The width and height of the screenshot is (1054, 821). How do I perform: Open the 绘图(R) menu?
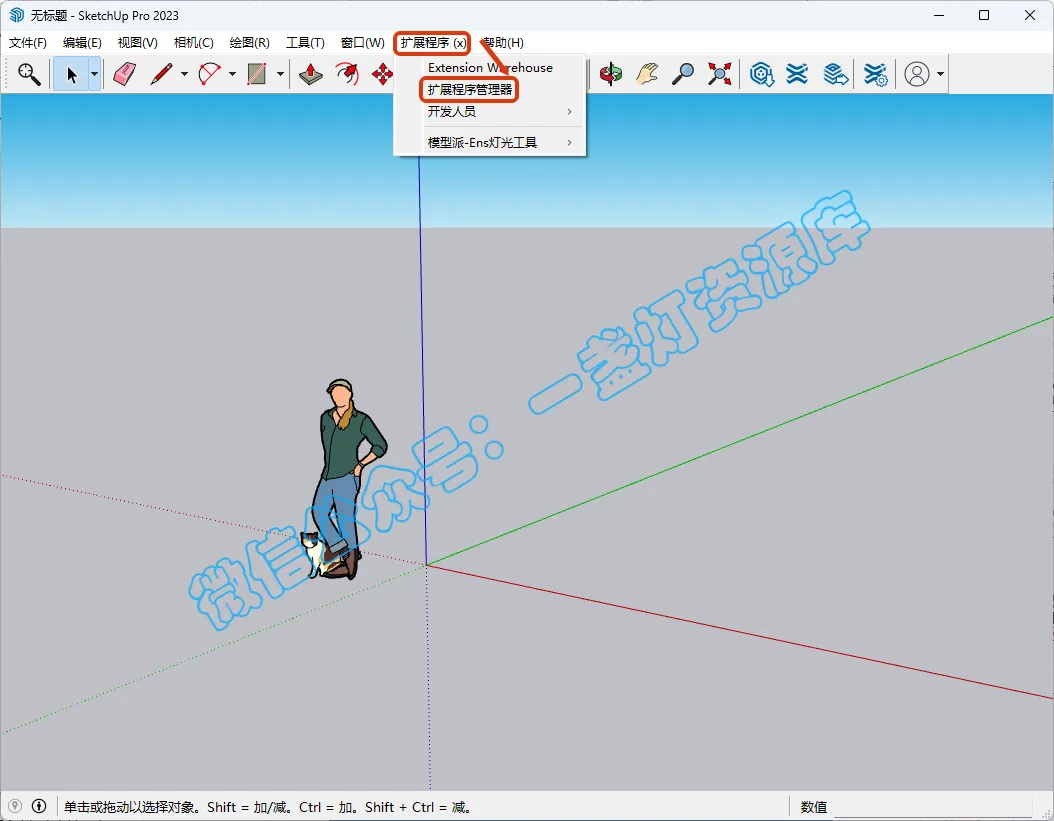(x=249, y=42)
